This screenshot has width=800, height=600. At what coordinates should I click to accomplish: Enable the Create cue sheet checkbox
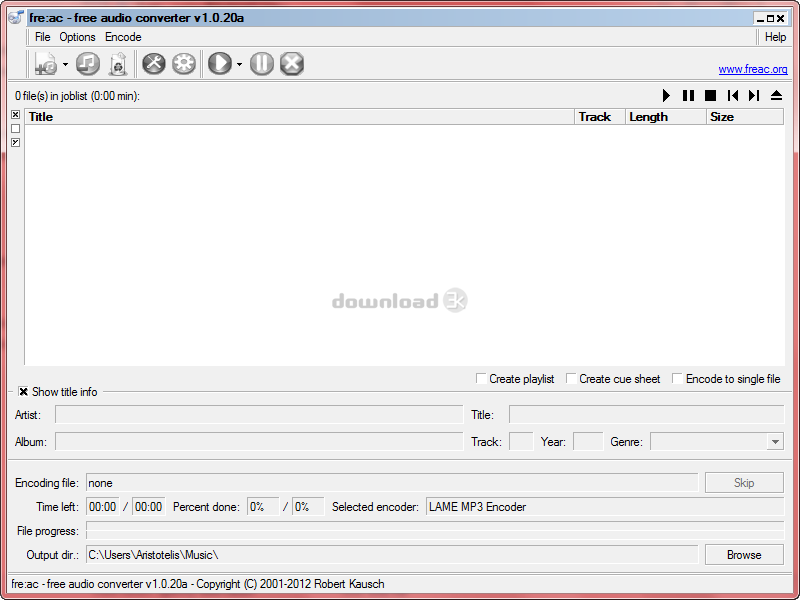click(571, 379)
